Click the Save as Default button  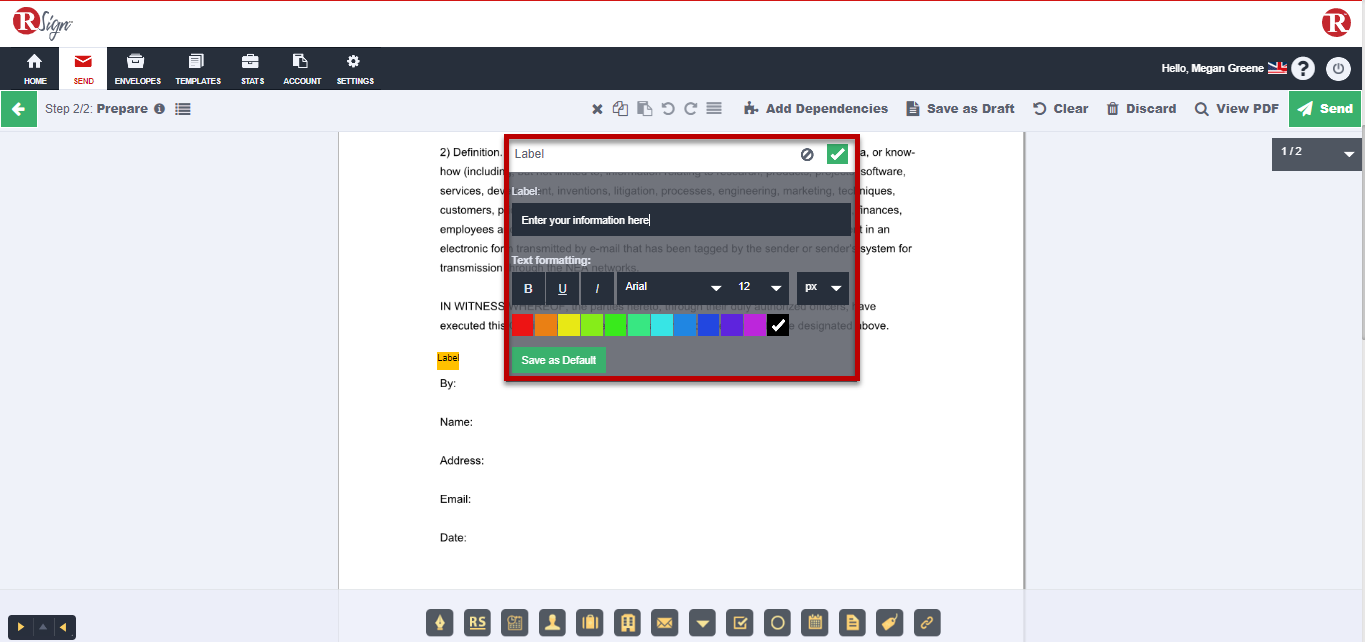(557, 359)
